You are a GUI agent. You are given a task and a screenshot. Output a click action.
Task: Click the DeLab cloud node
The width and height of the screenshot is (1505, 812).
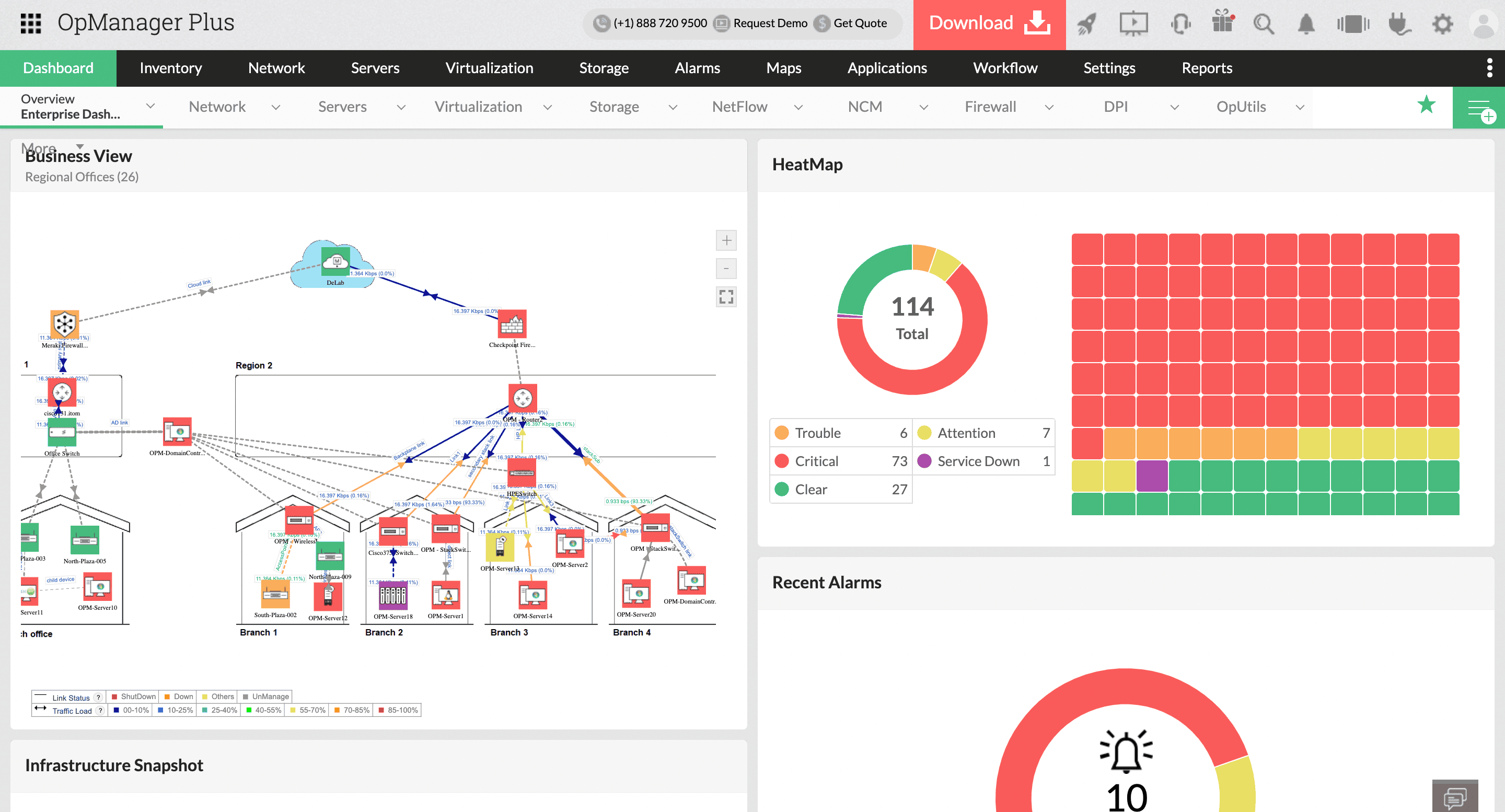(x=334, y=263)
